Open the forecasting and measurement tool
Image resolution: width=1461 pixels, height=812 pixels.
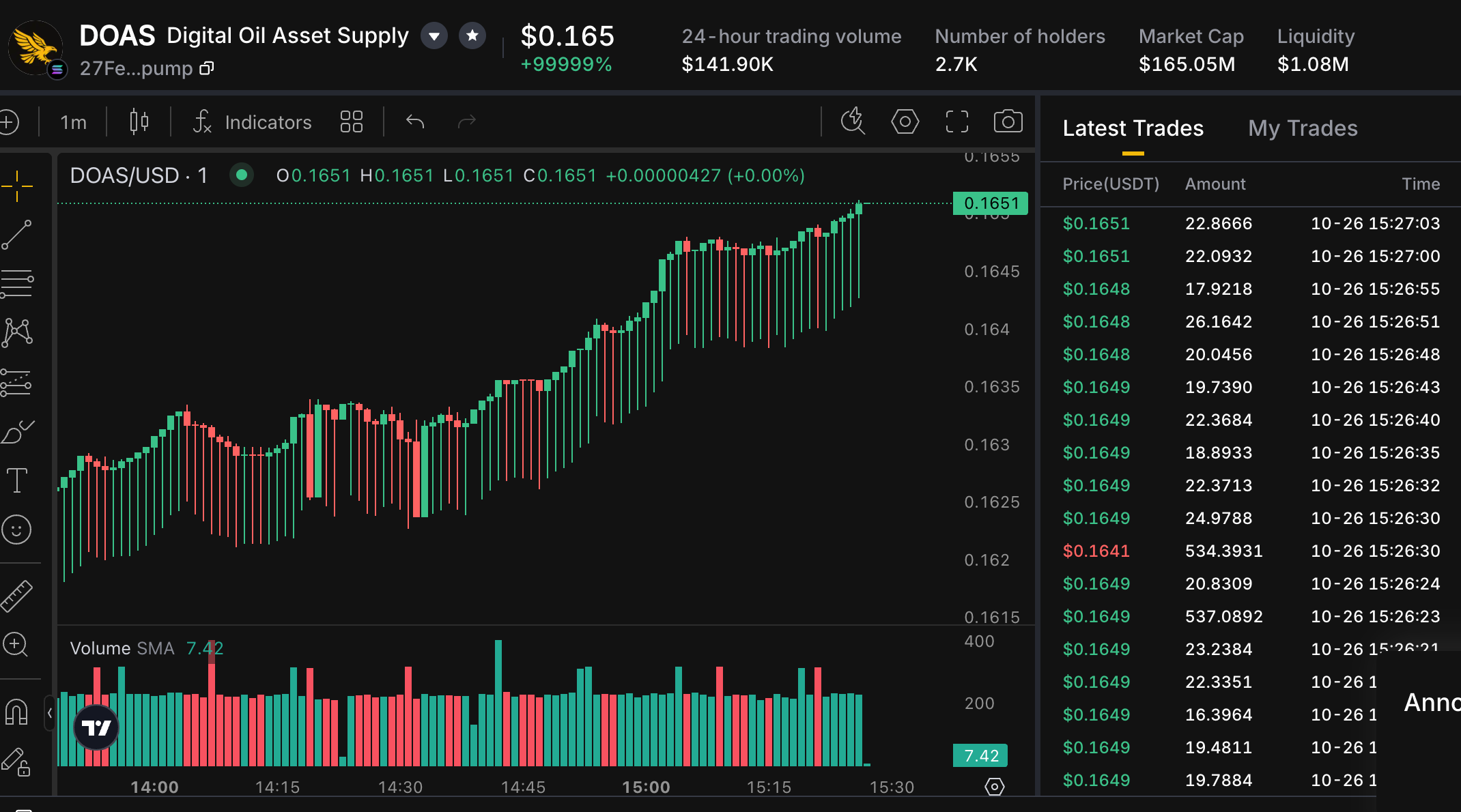pos(17,382)
